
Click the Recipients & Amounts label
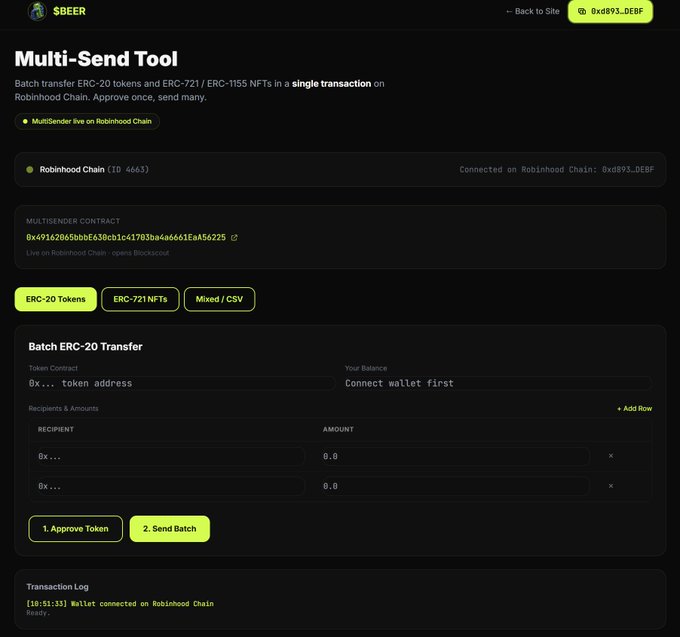pos(63,408)
